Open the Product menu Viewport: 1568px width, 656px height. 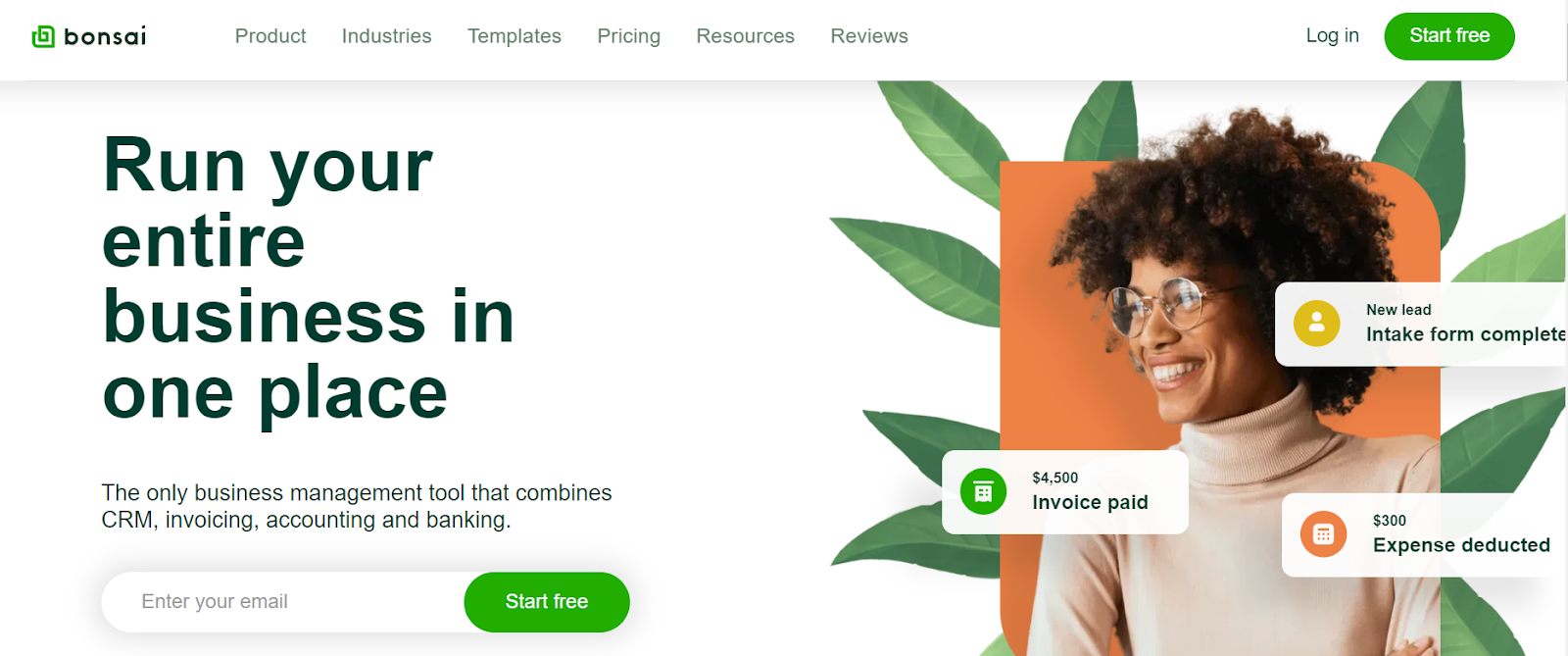point(270,36)
